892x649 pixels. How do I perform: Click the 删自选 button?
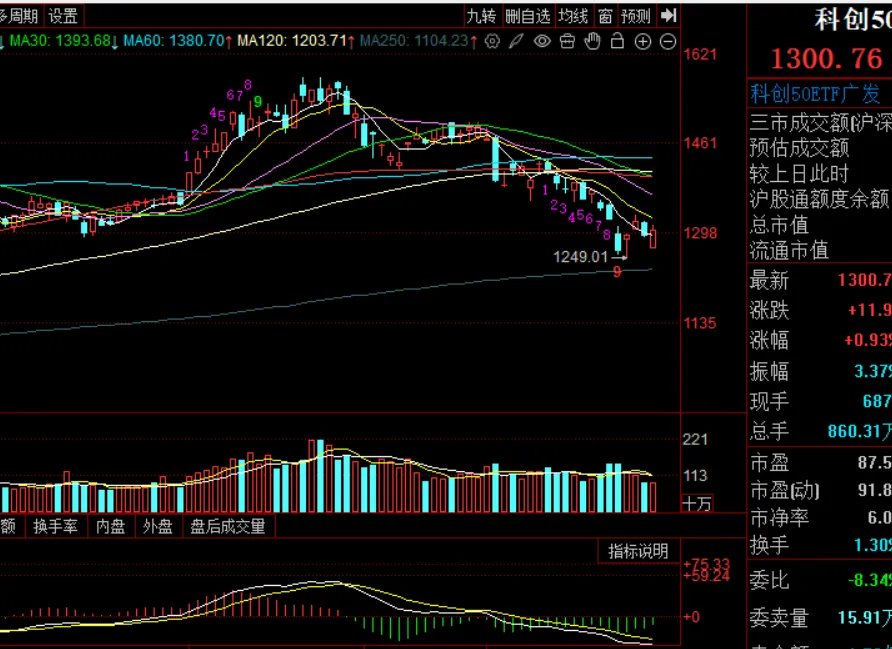[527, 16]
